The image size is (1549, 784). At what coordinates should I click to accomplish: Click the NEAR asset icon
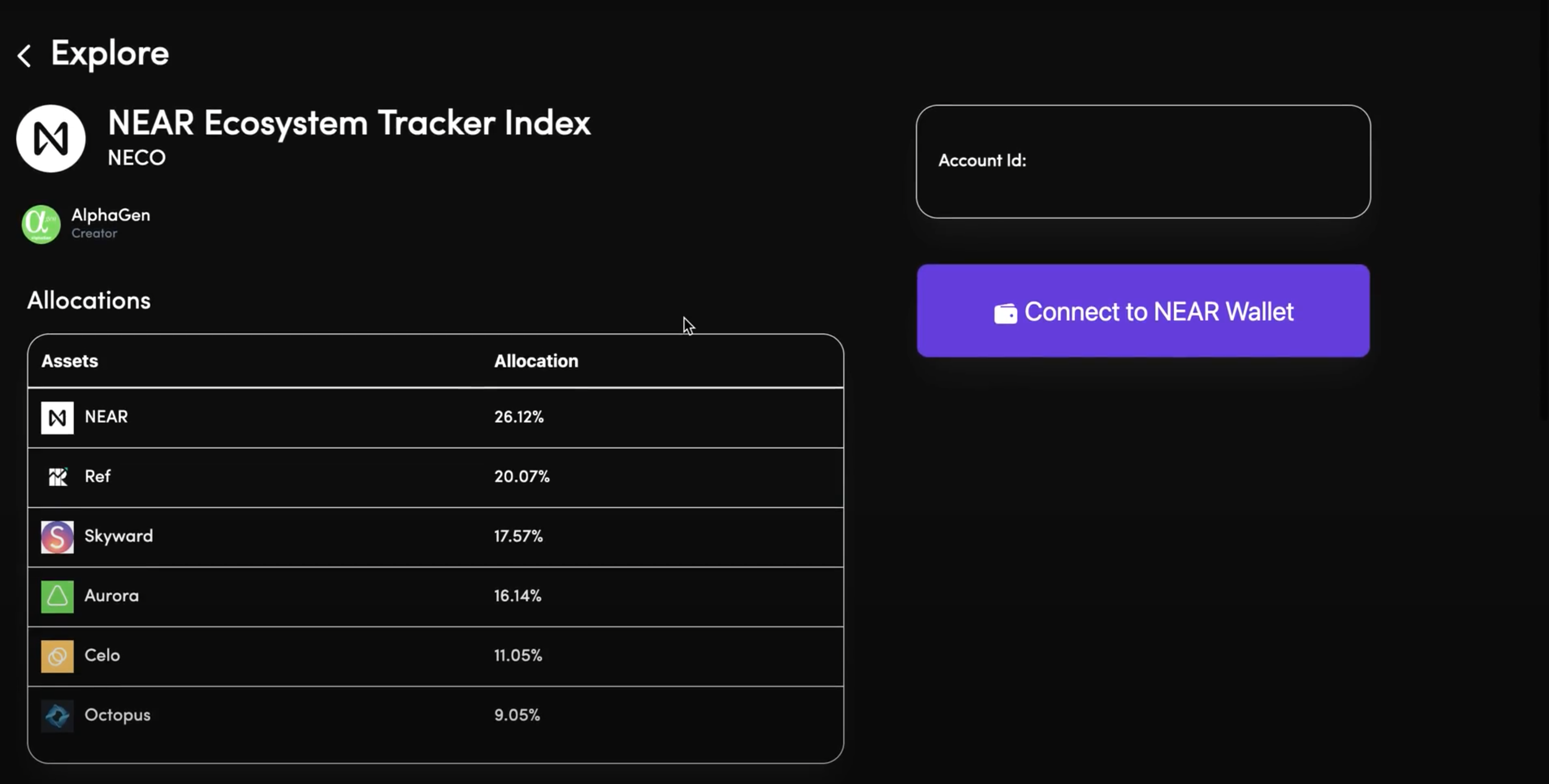pos(57,417)
